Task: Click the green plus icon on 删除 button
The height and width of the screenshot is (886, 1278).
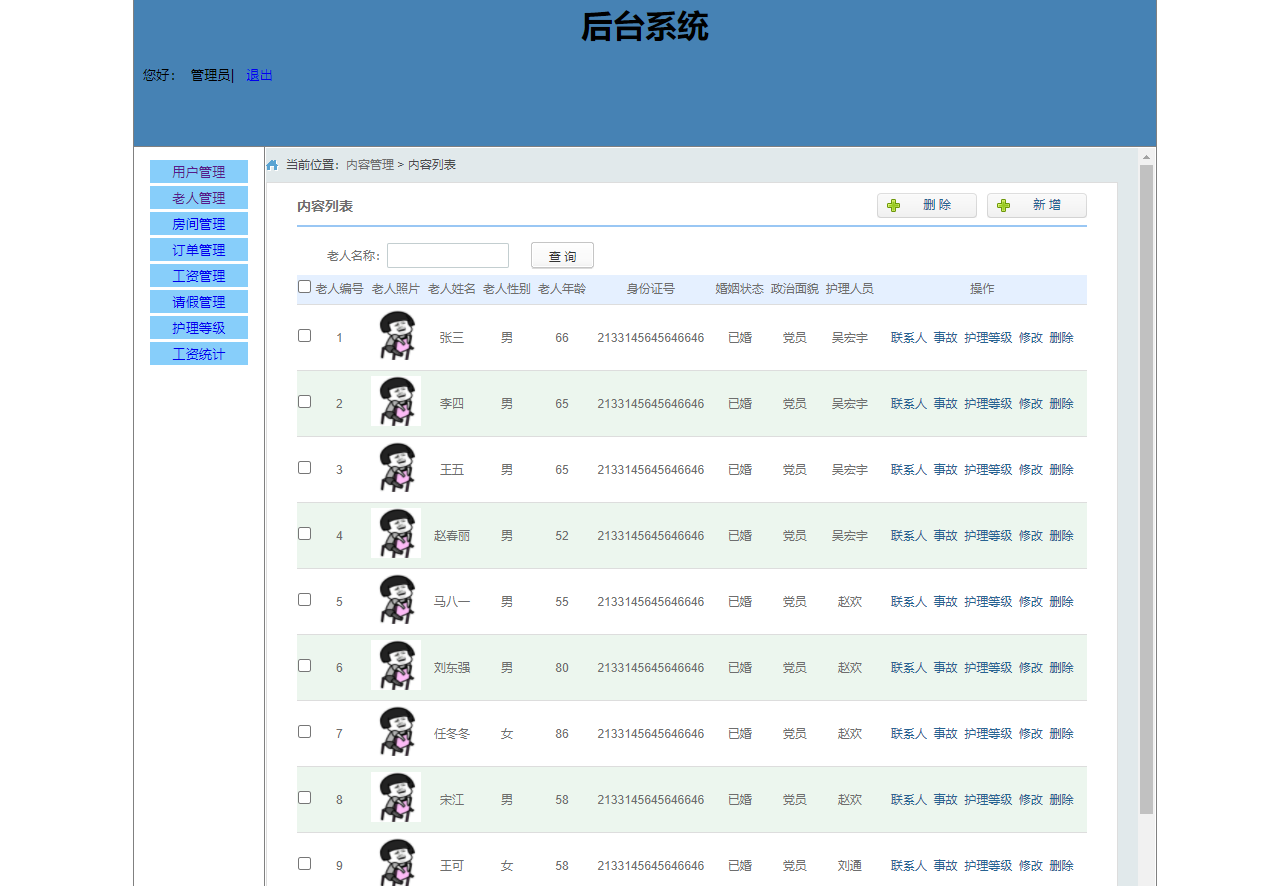Action: coord(893,205)
